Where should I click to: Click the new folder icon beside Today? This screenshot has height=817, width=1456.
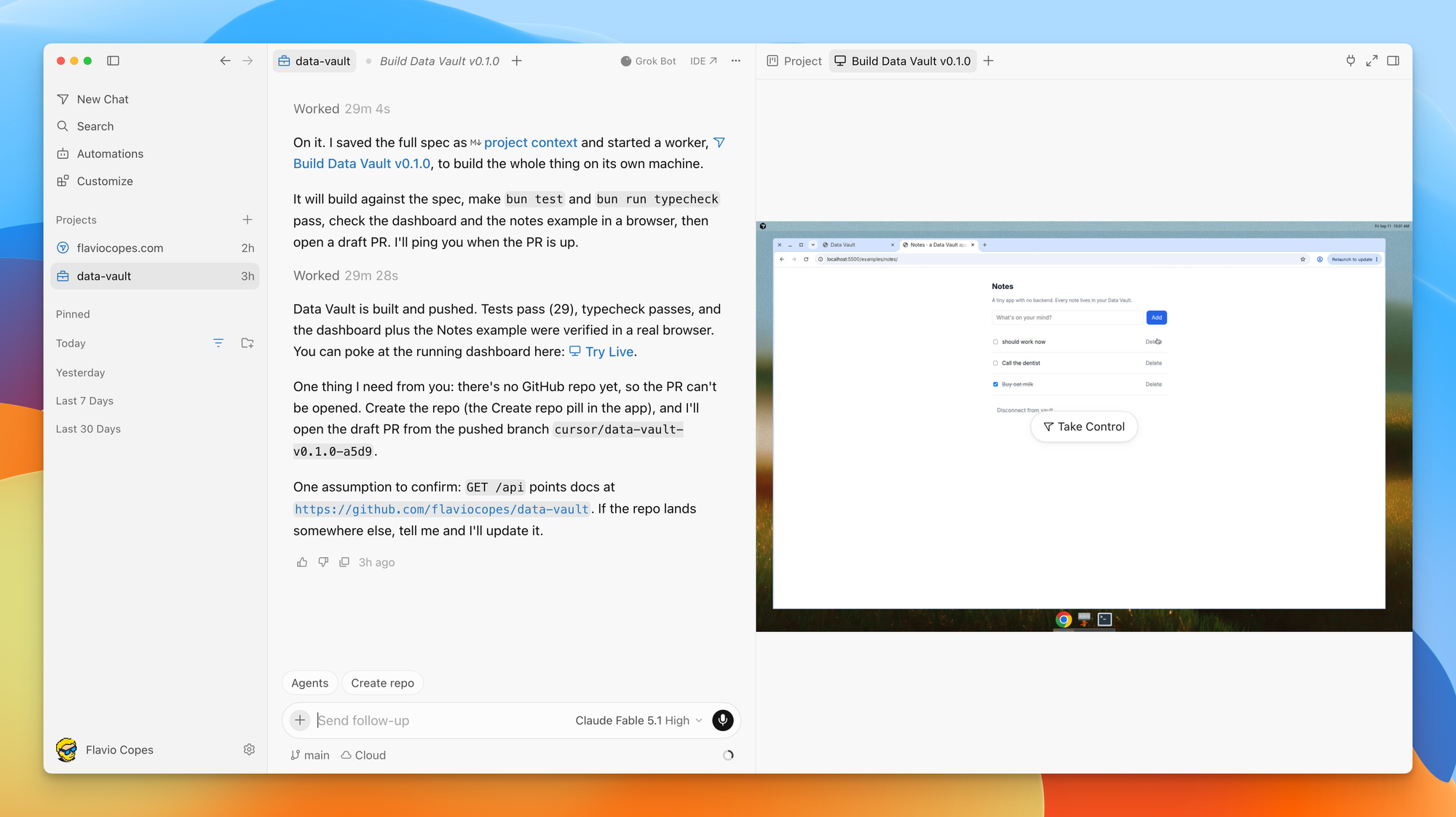(248, 343)
